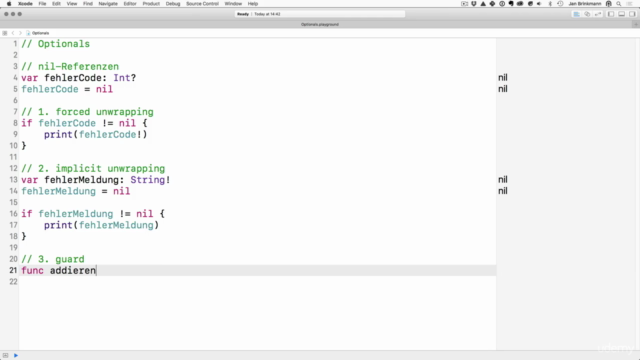
Task: Click the Optionals.playground tab title
Action: pos(320,24)
